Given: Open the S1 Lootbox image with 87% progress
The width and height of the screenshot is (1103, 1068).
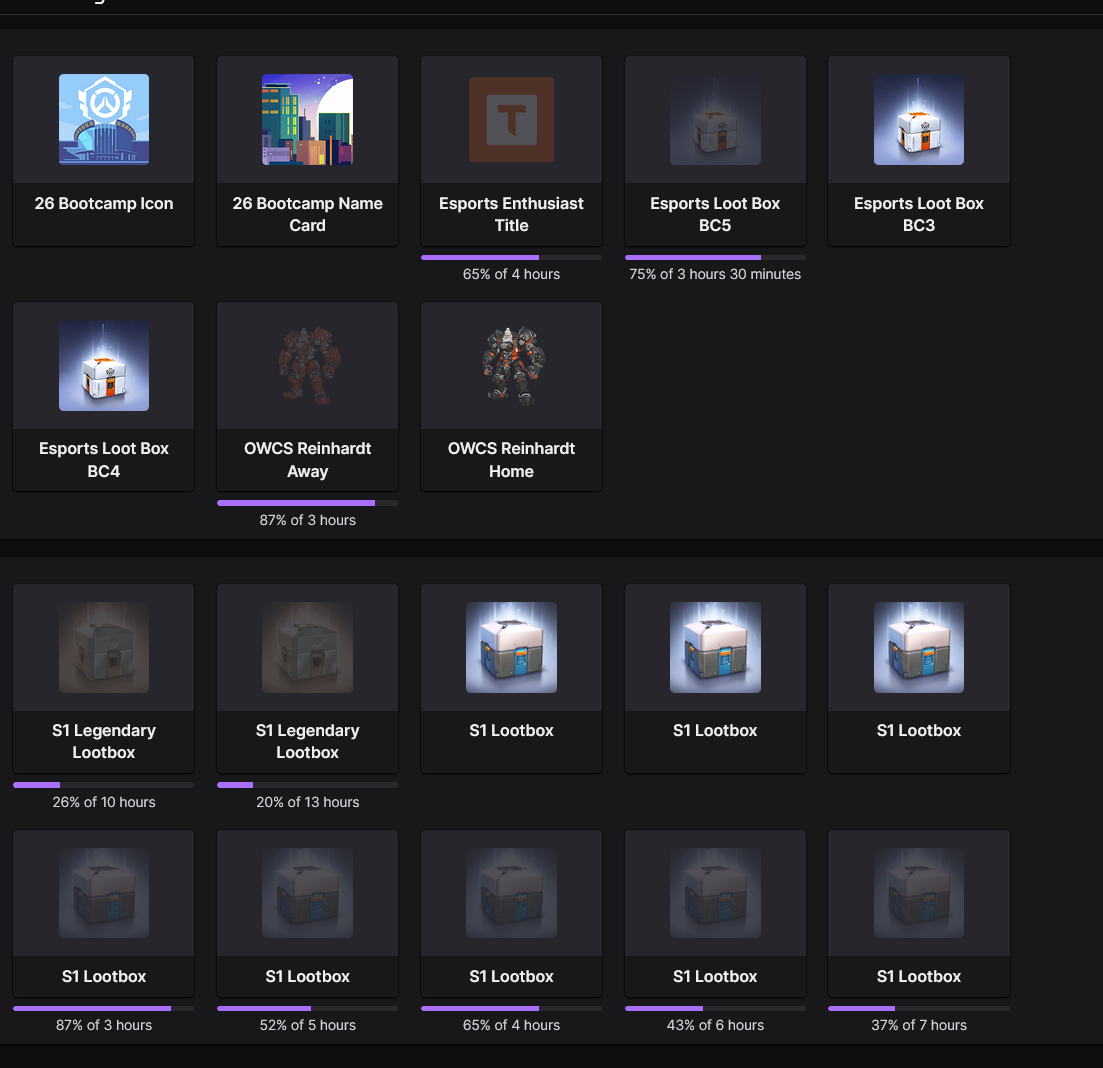Looking at the screenshot, I should pos(103,893).
